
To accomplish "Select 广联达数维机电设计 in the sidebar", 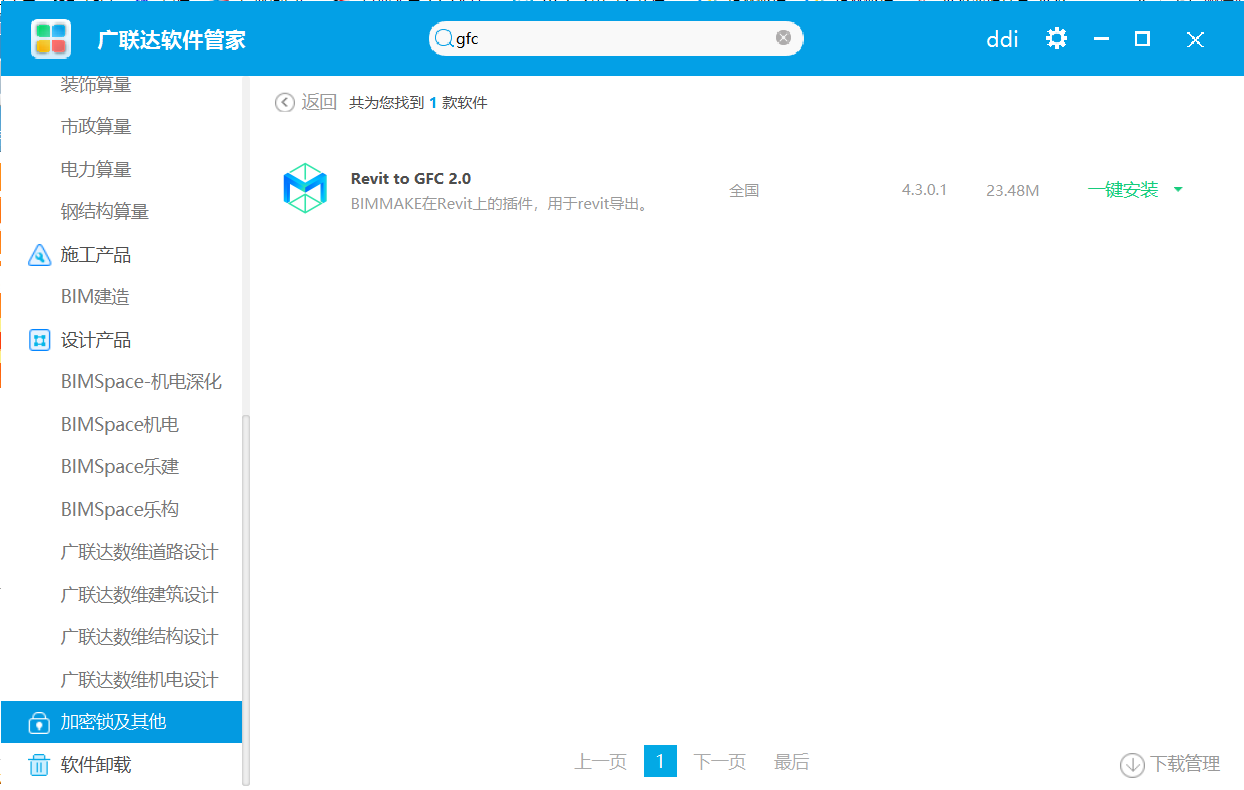I will click(x=139, y=680).
